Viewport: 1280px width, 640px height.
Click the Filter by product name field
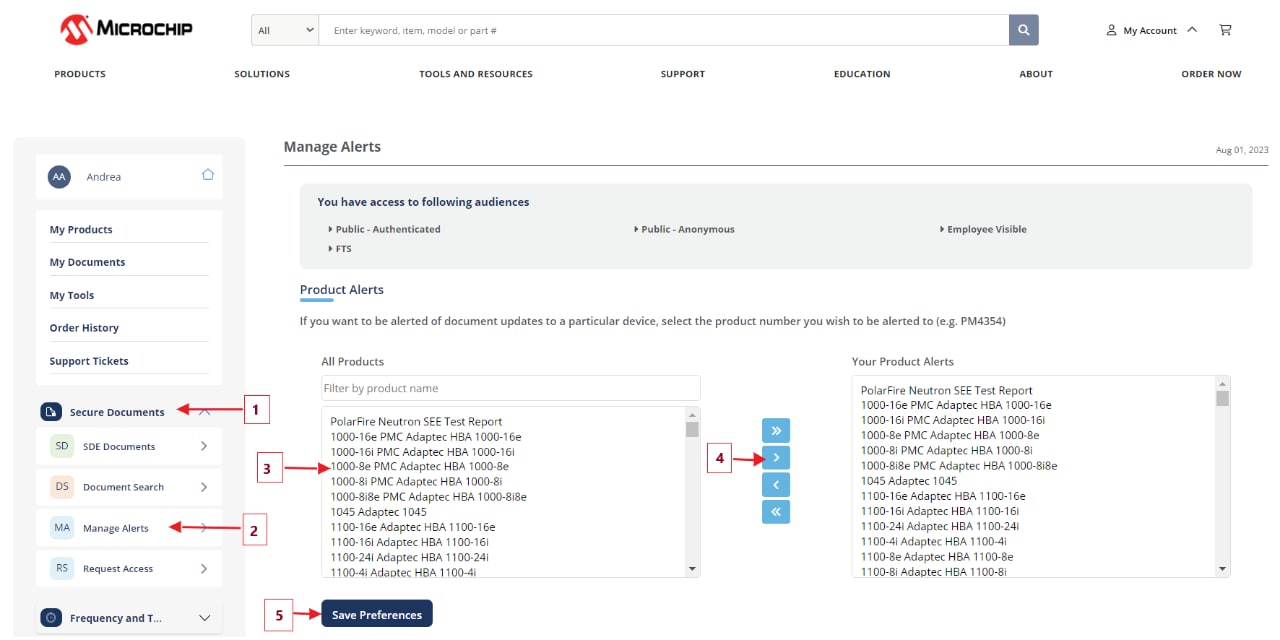pyautogui.click(x=510, y=387)
